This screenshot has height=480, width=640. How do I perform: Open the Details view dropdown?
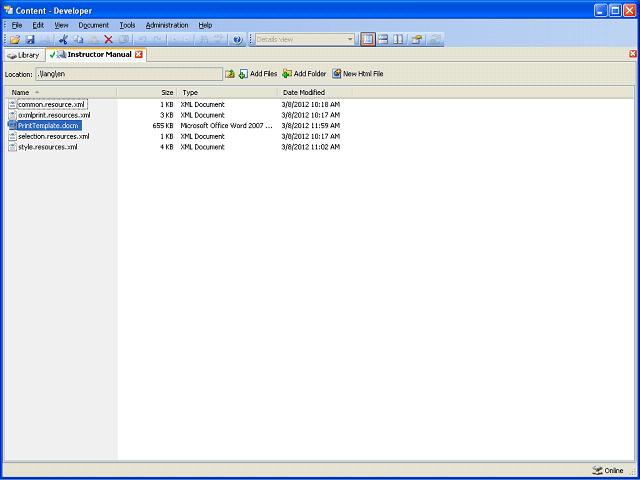pos(350,40)
